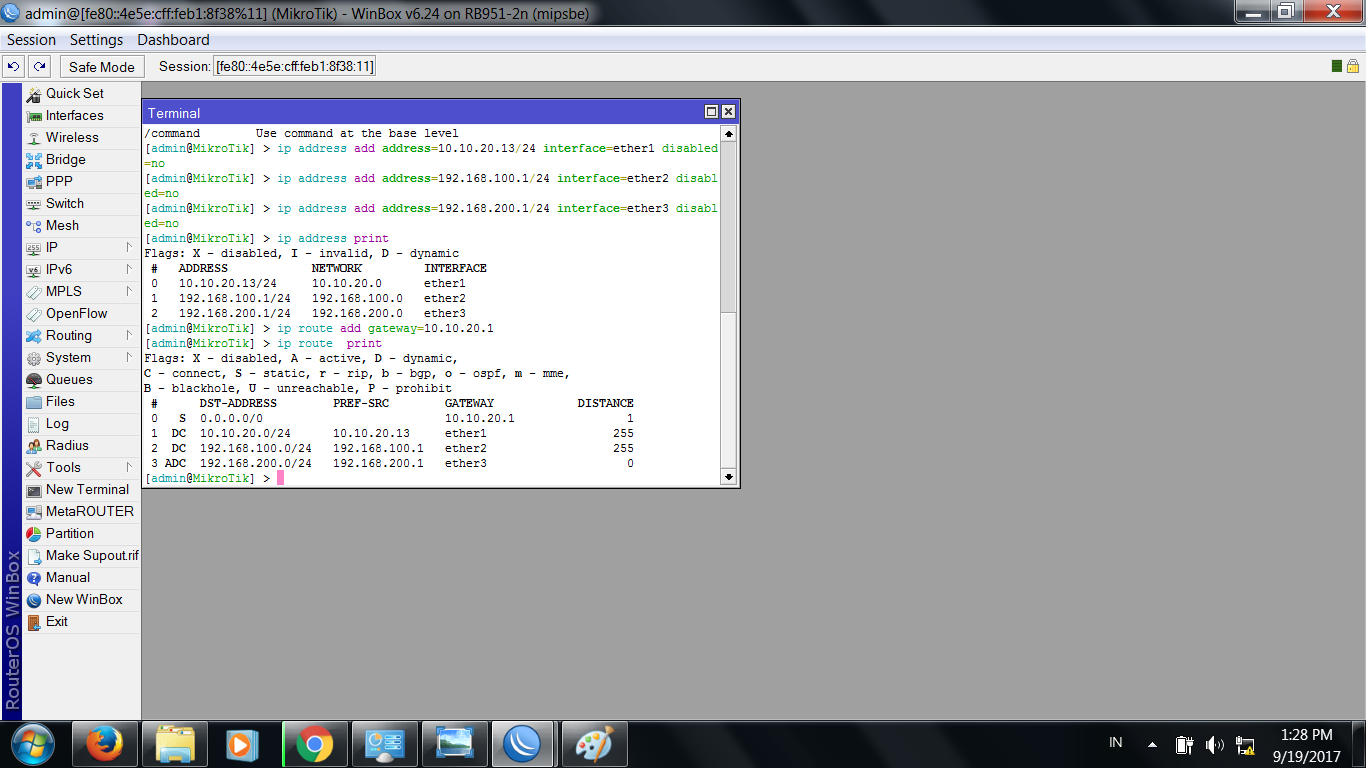Click the DST-ADDRESS column header text

pos(238,403)
